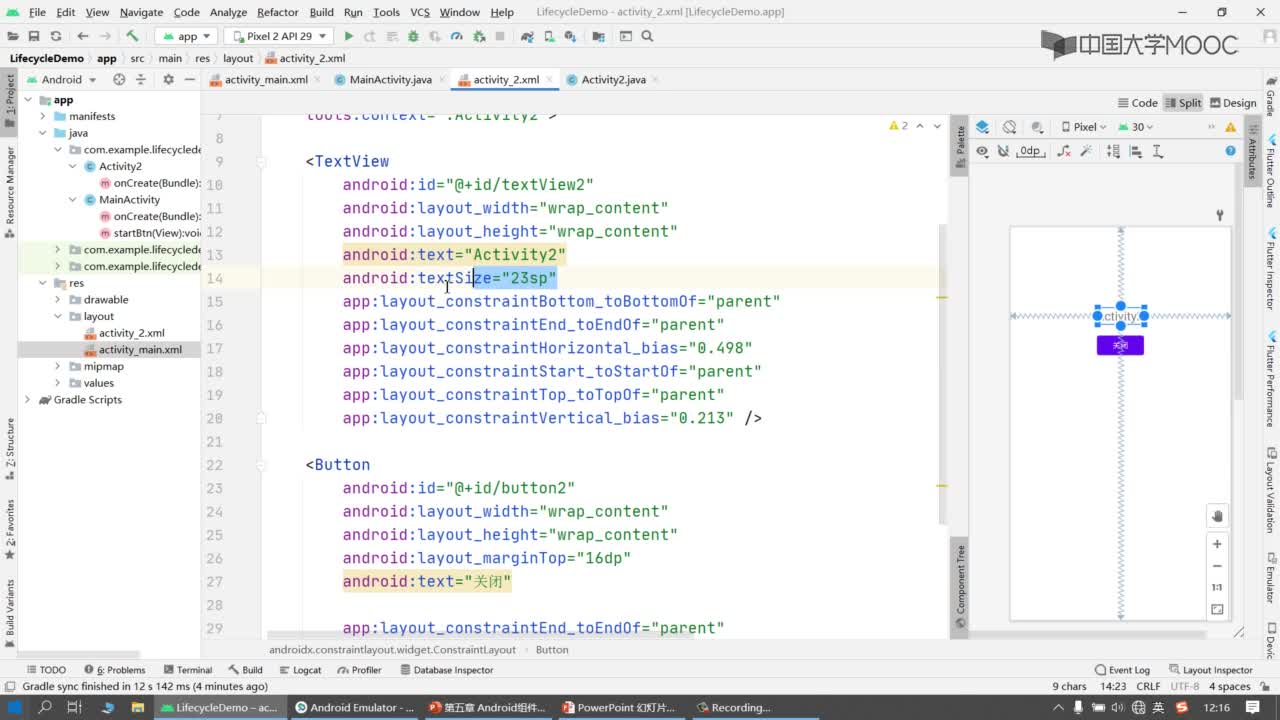Hide the Project panel with the minus icon

tap(189, 79)
